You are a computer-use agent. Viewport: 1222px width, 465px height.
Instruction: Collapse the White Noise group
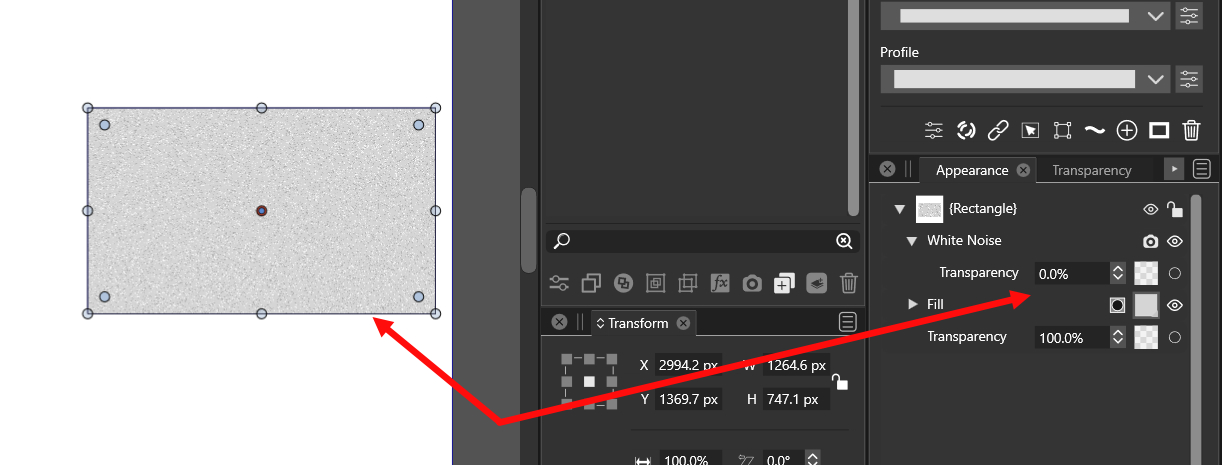[911, 241]
